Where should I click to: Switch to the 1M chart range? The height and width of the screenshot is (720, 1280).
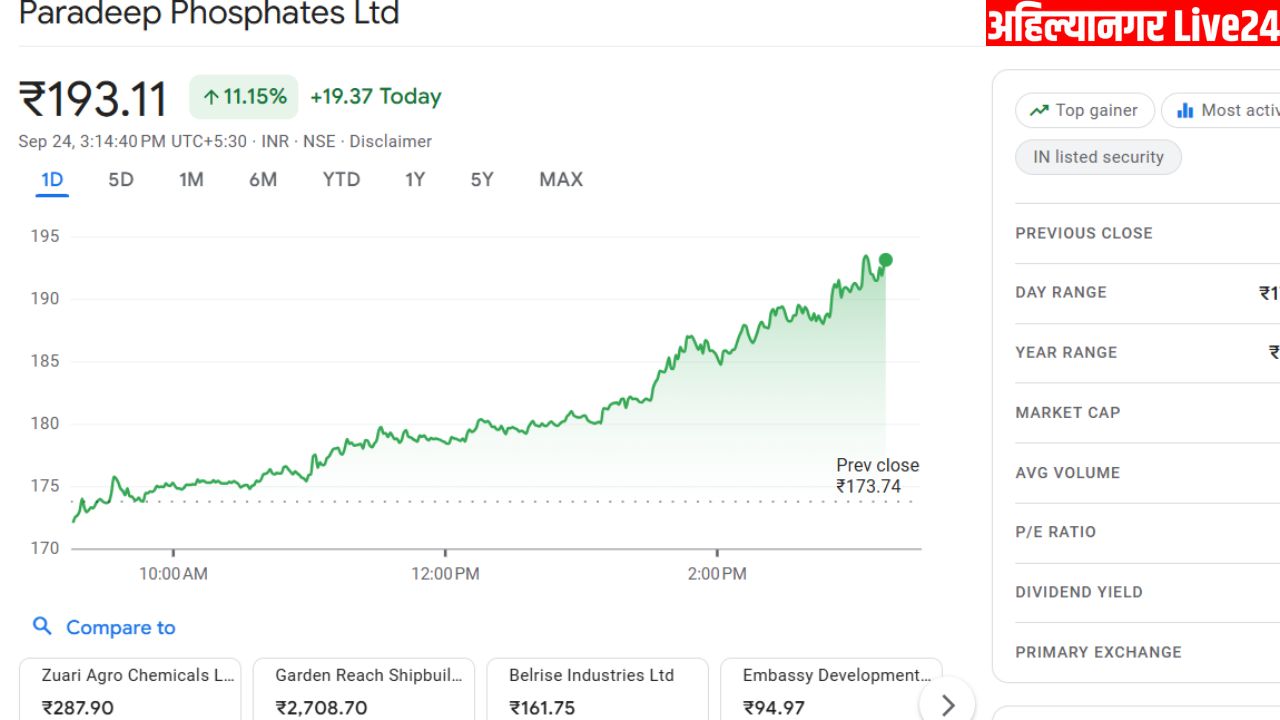[x=191, y=180]
